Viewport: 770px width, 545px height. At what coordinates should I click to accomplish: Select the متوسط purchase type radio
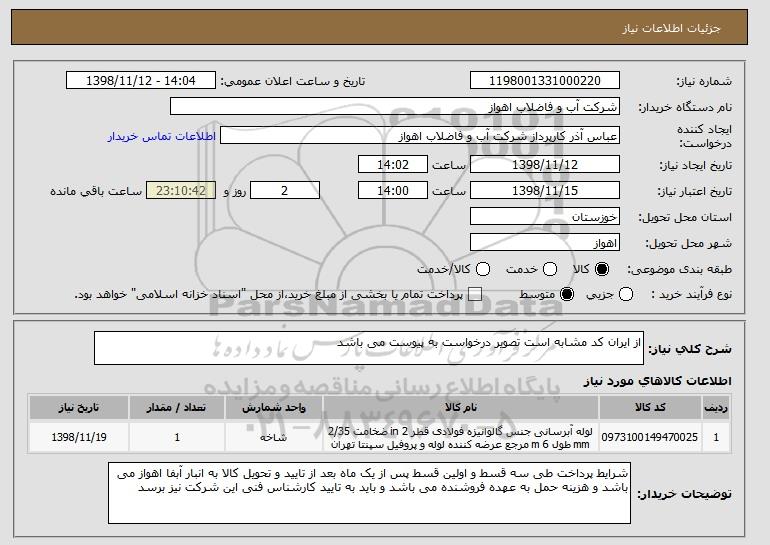[567, 295]
